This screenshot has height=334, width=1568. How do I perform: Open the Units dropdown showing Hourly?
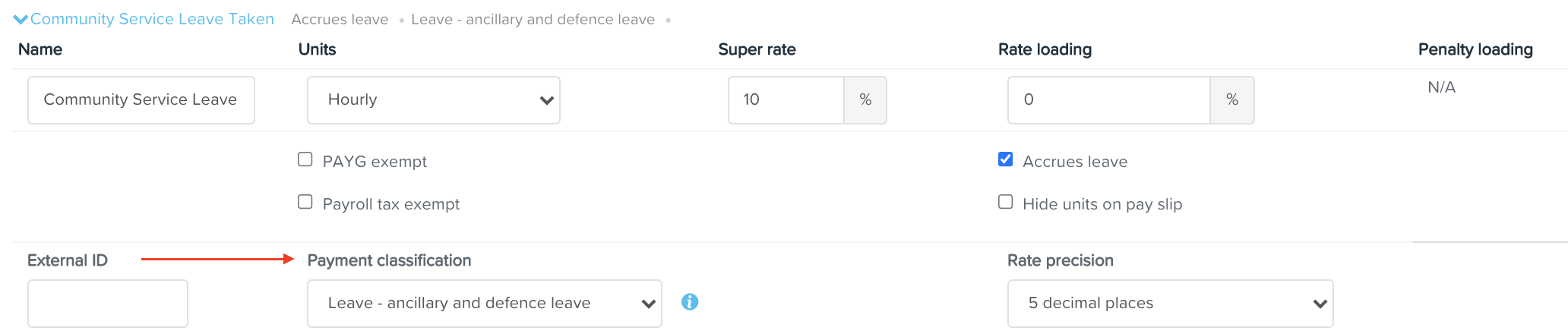point(434,100)
